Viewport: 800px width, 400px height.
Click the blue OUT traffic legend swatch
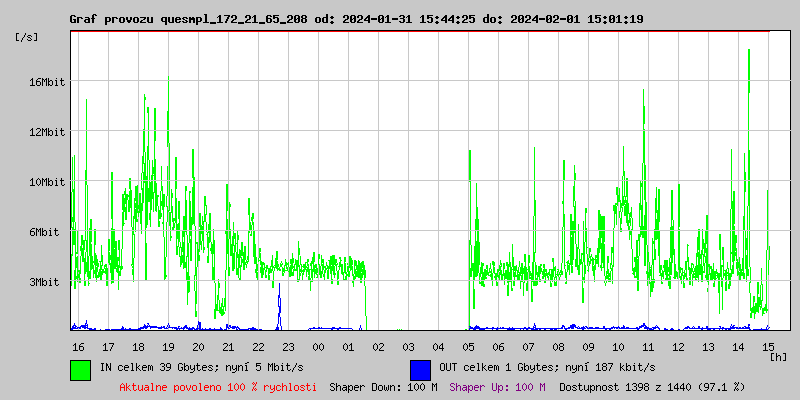[x=420, y=369]
